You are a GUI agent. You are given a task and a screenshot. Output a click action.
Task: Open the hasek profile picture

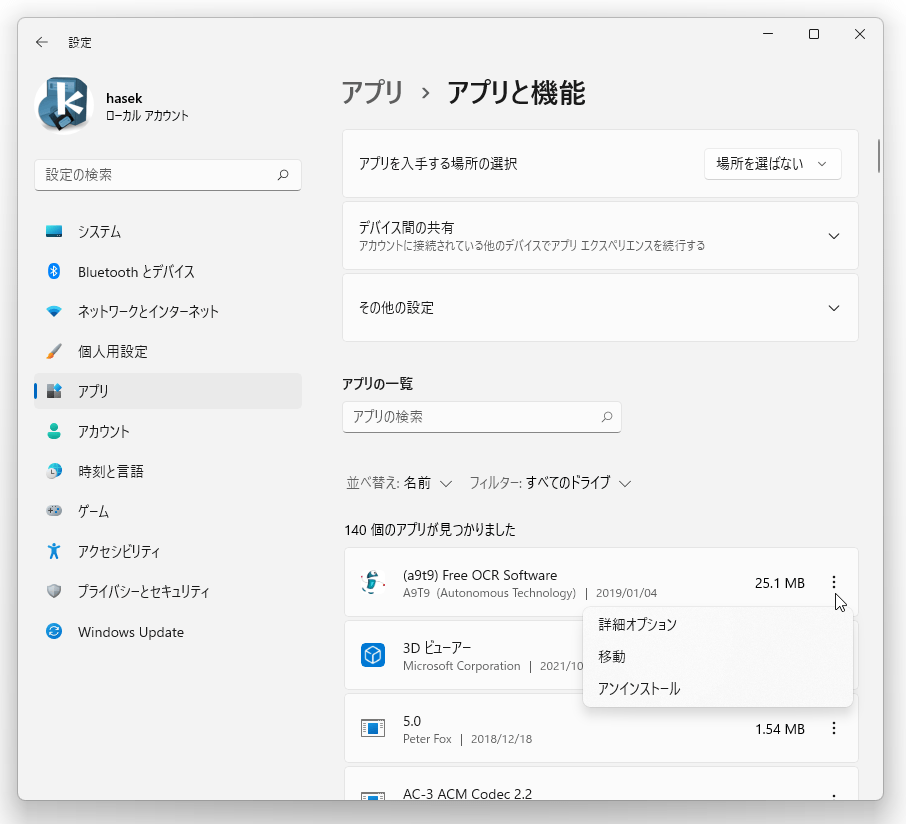64,106
